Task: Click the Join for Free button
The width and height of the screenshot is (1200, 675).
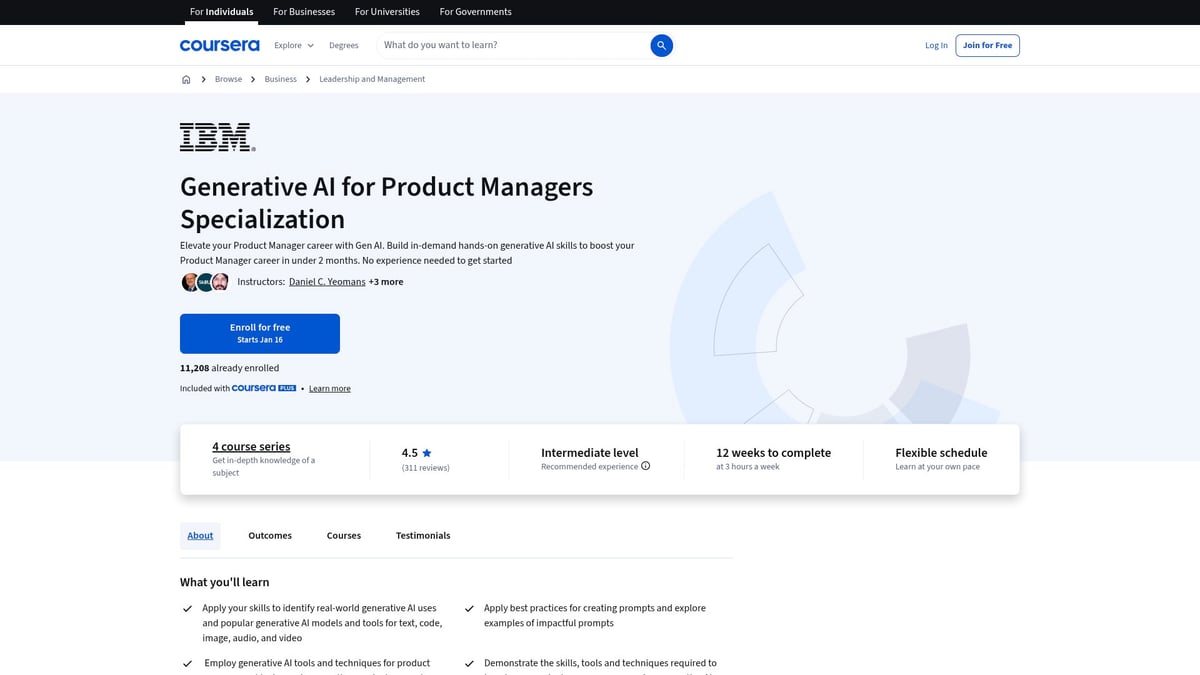Action: (x=987, y=45)
